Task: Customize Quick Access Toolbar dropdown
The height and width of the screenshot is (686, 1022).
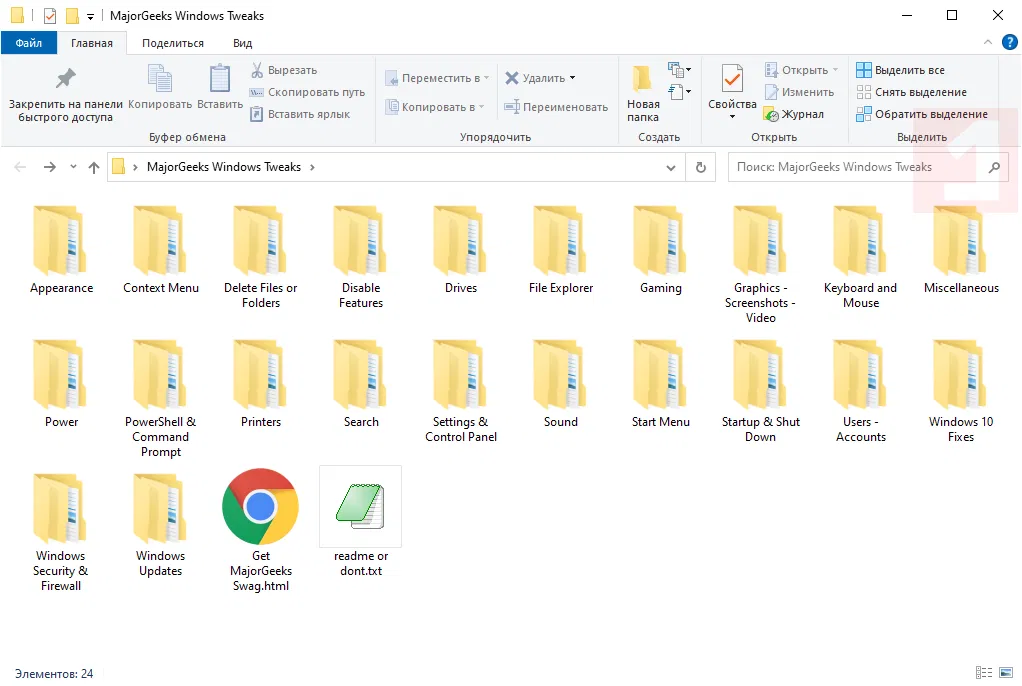Action: point(91,16)
